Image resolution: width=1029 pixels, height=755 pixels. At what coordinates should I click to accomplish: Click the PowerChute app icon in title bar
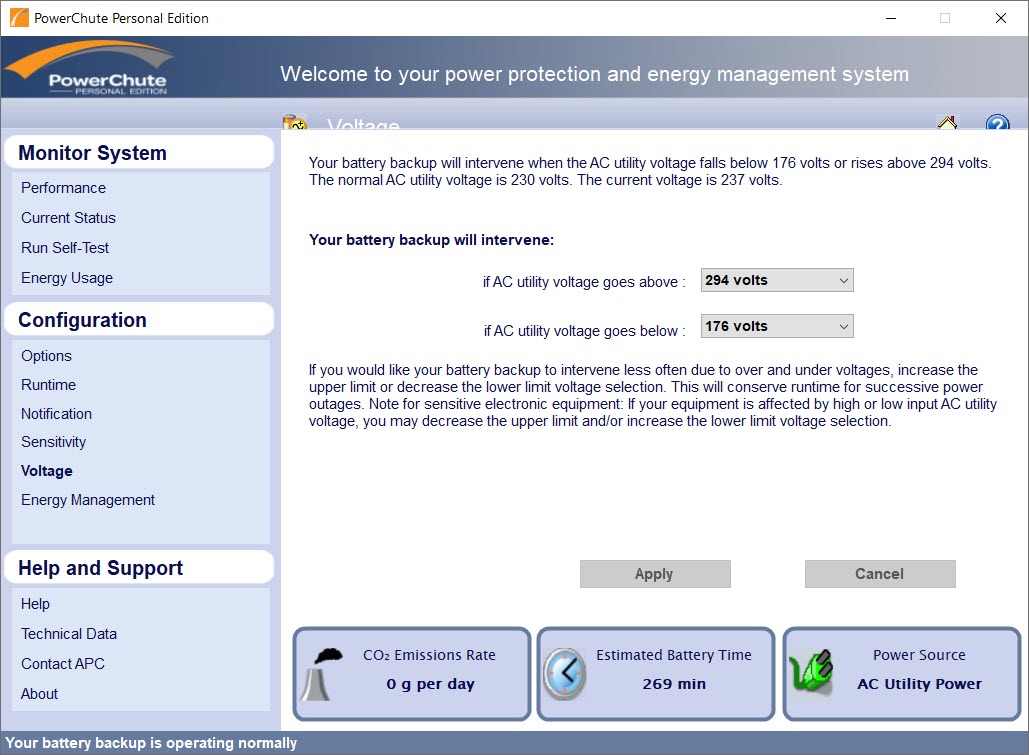(20, 18)
